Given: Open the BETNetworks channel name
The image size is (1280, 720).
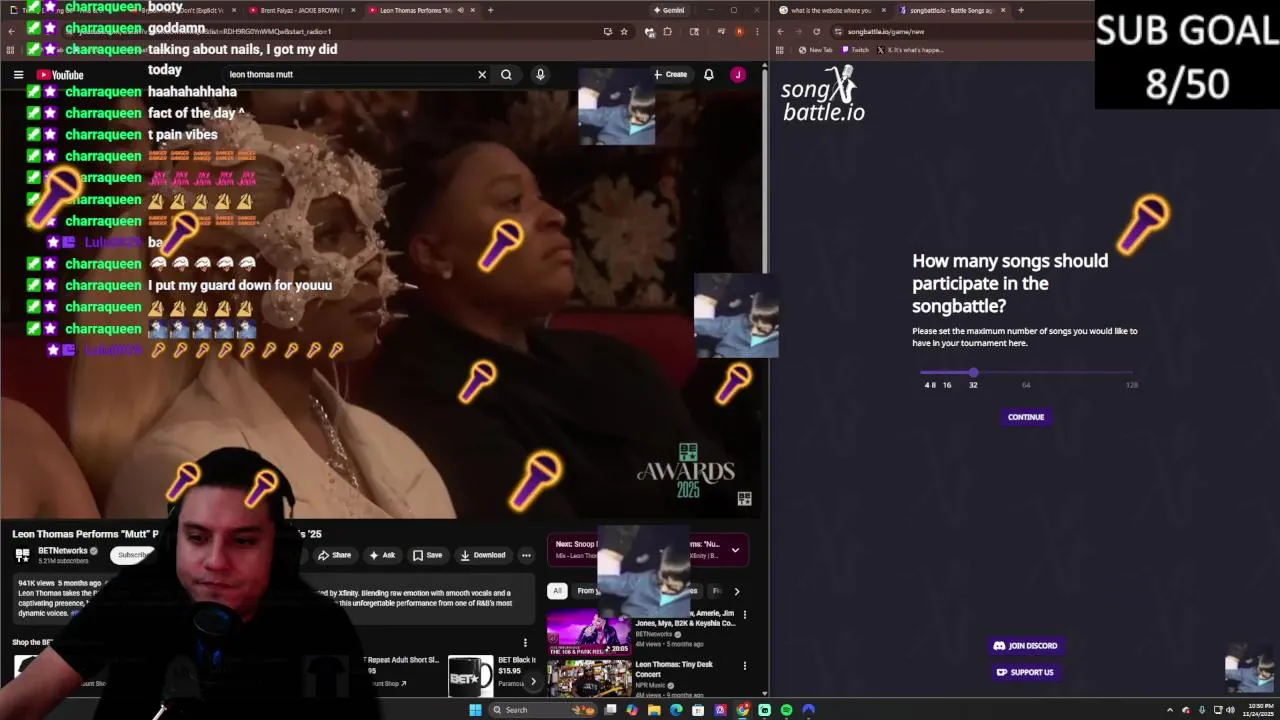Looking at the screenshot, I should coord(63,551).
